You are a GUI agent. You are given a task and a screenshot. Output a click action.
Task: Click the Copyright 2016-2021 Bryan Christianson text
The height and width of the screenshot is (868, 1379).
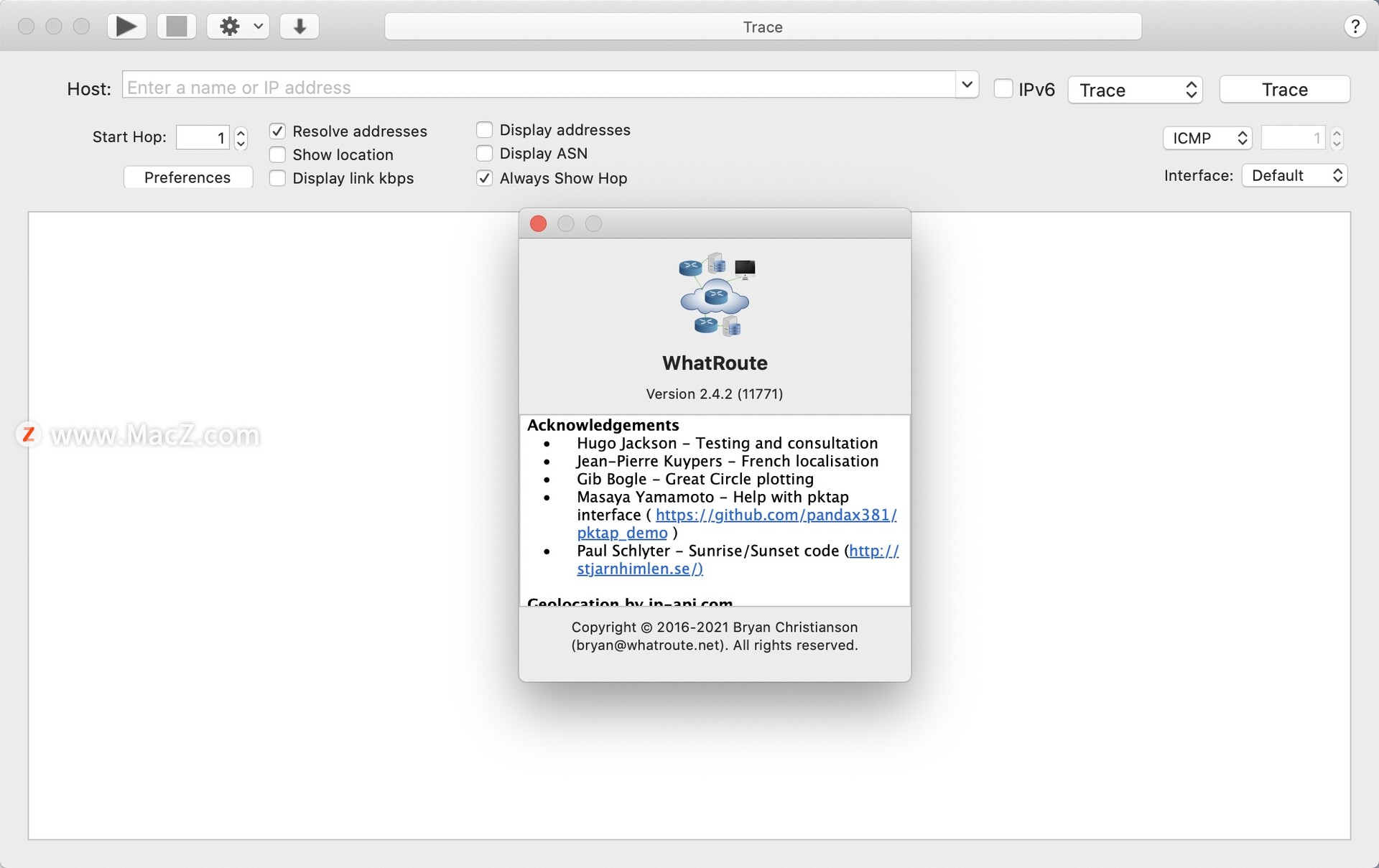(x=715, y=636)
